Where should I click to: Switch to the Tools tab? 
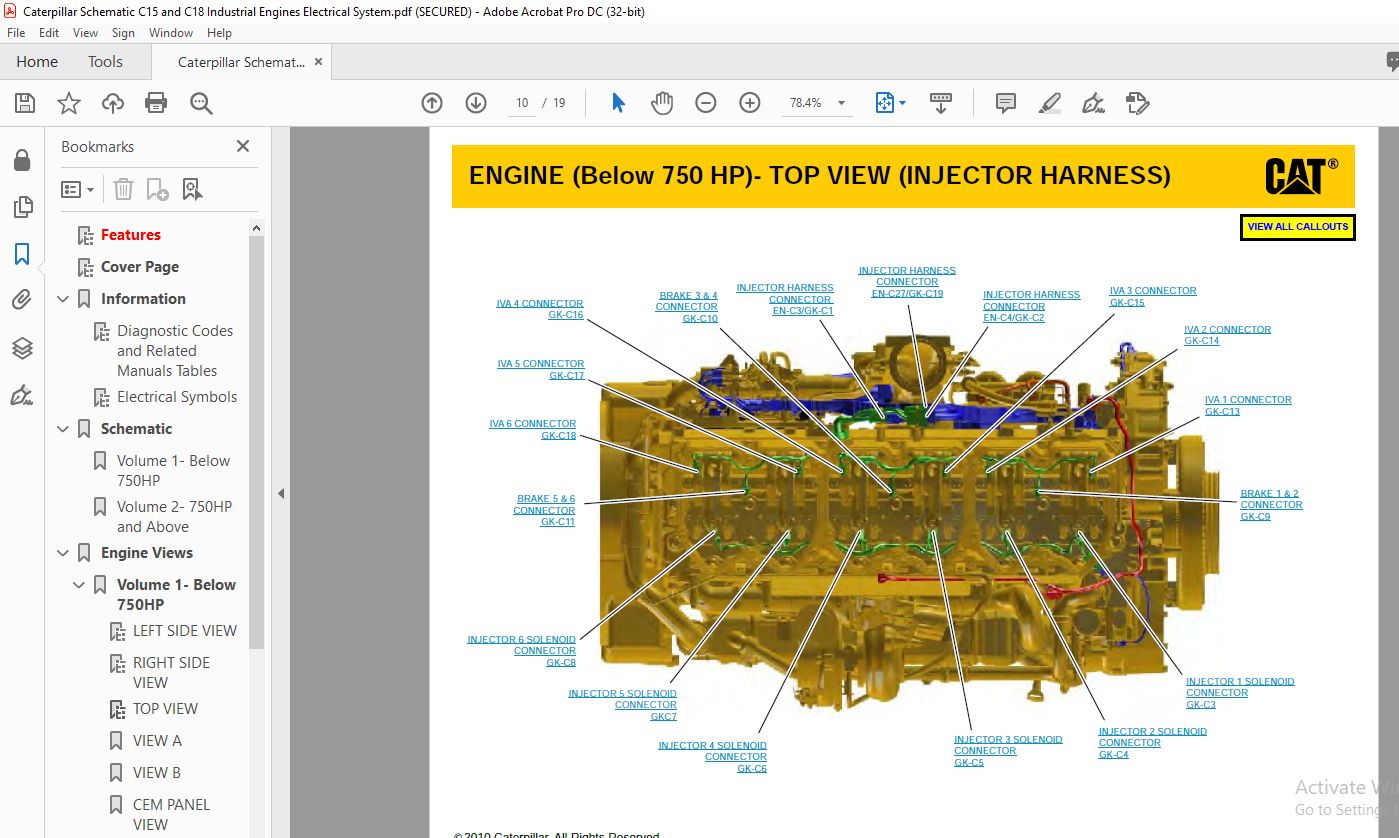coord(105,62)
